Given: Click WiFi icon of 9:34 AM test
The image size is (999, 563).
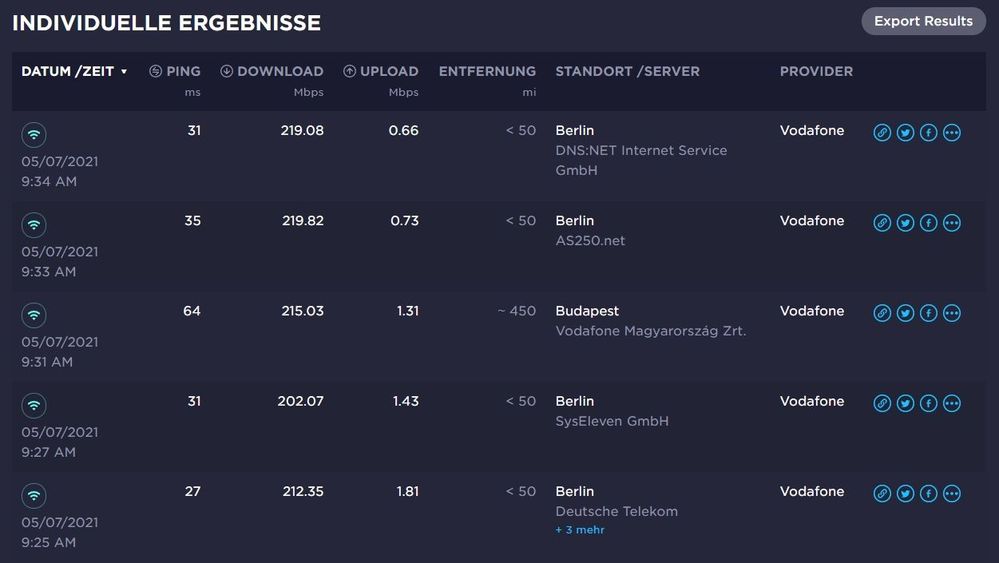Looking at the screenshot, I should pos(34,135).
